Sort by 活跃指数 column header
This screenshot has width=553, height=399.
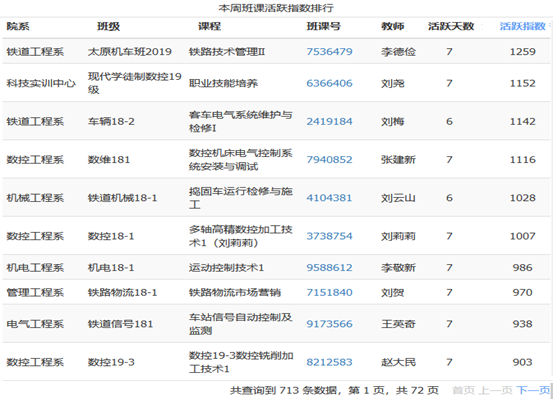pyautogui.click(x=523, y=26)
